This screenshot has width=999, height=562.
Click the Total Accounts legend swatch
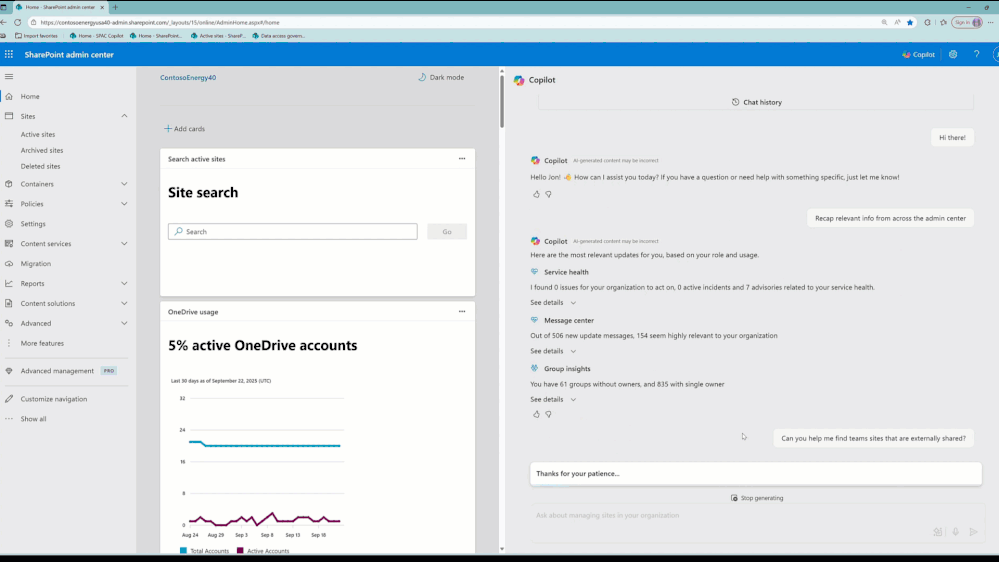click(x=183, y=551)
